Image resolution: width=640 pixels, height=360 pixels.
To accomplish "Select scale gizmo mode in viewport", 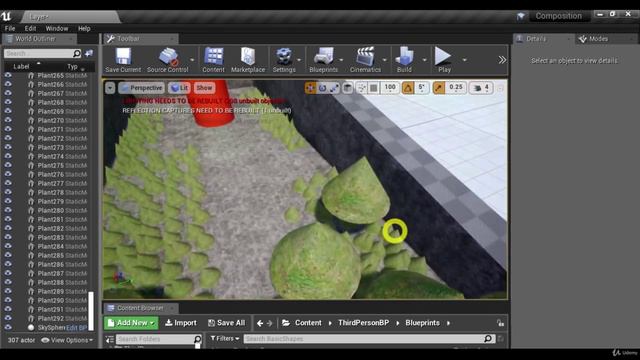I will [x=334, y=88].
